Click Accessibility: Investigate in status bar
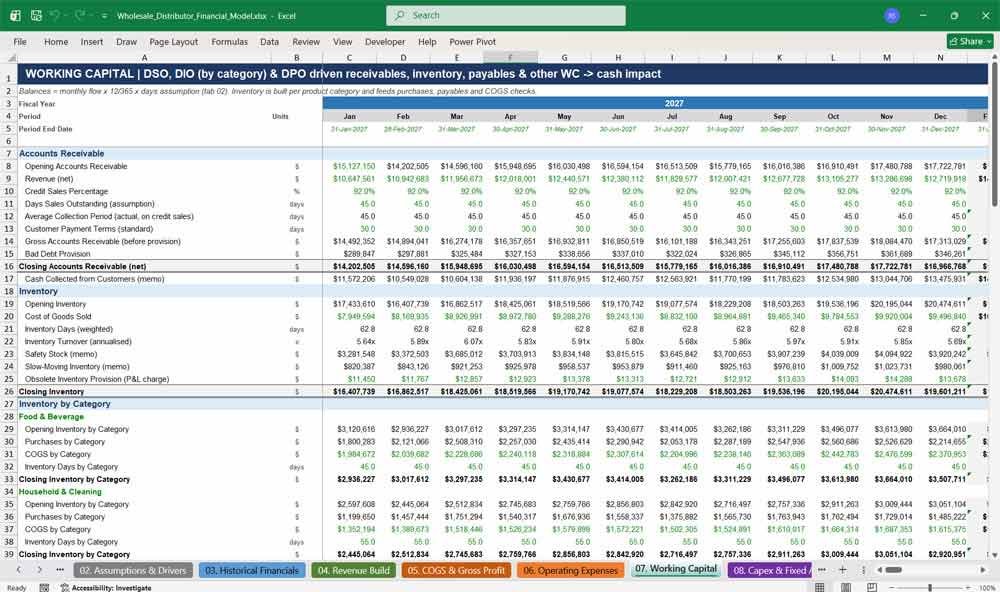1000x592 pixels. (x=106, y=588)
